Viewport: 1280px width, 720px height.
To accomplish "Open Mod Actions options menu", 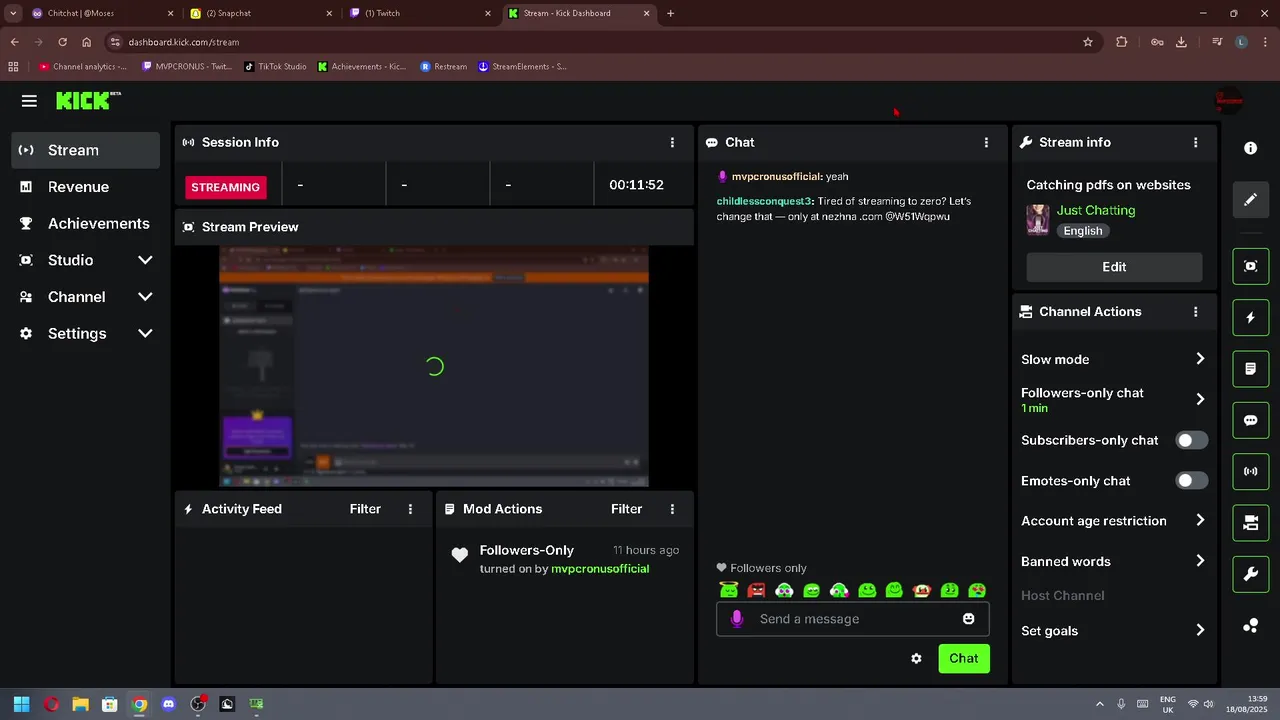I will tap(672, 509).
